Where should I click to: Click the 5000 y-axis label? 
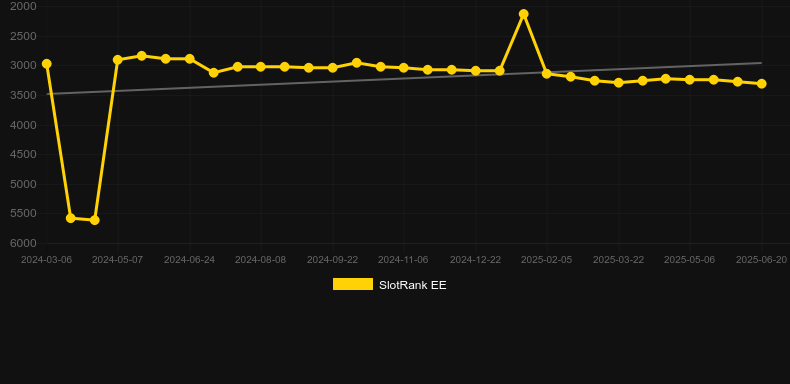pyautogui.click(x=23, y=184)
